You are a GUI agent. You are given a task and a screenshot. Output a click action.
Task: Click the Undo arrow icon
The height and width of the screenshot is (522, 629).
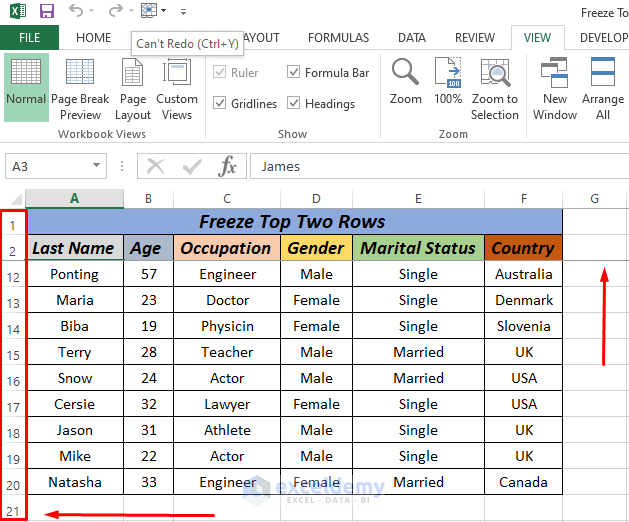click(x=76, y=12)
